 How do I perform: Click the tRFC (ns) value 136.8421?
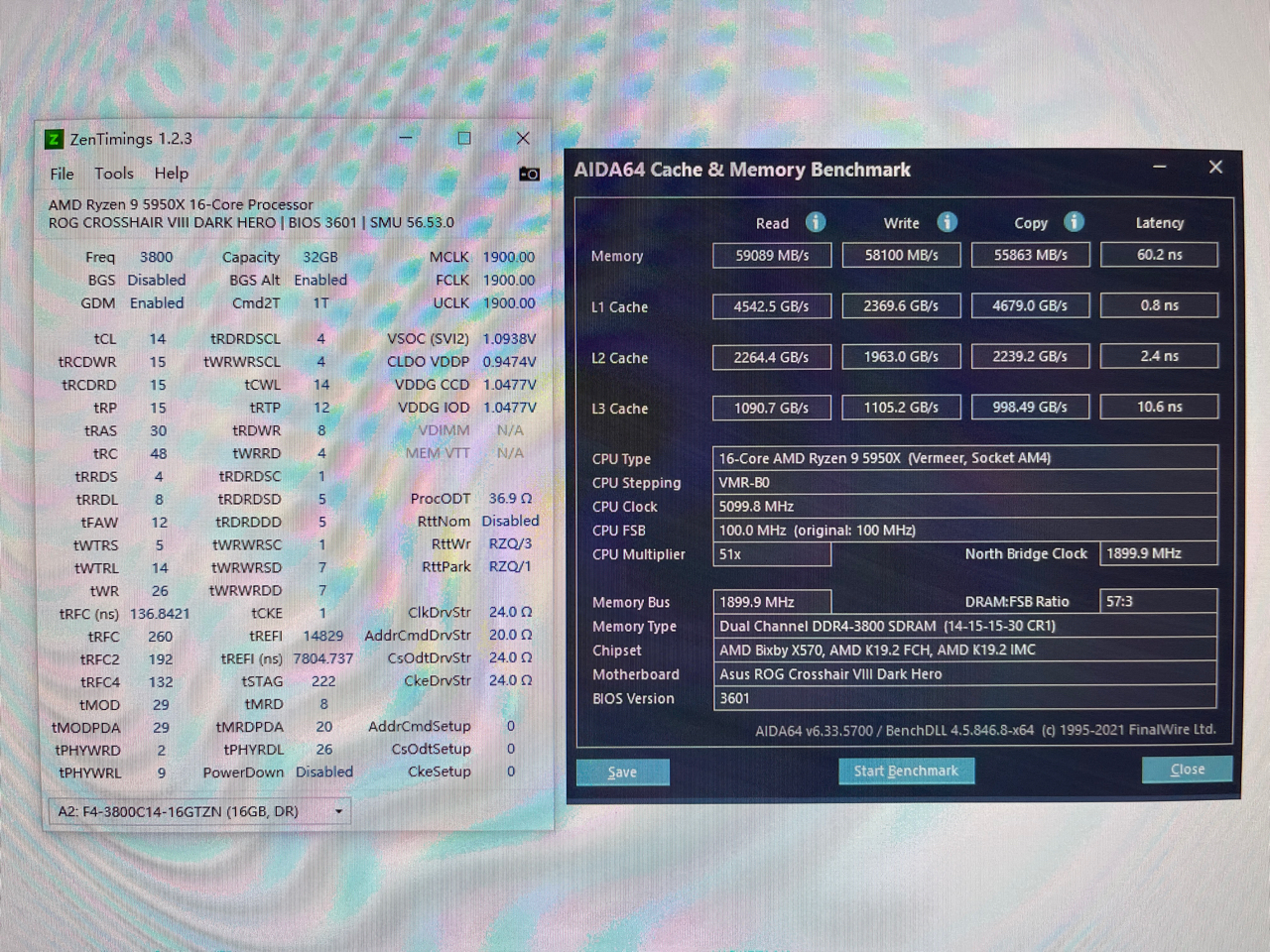click(x=159, y=614)
